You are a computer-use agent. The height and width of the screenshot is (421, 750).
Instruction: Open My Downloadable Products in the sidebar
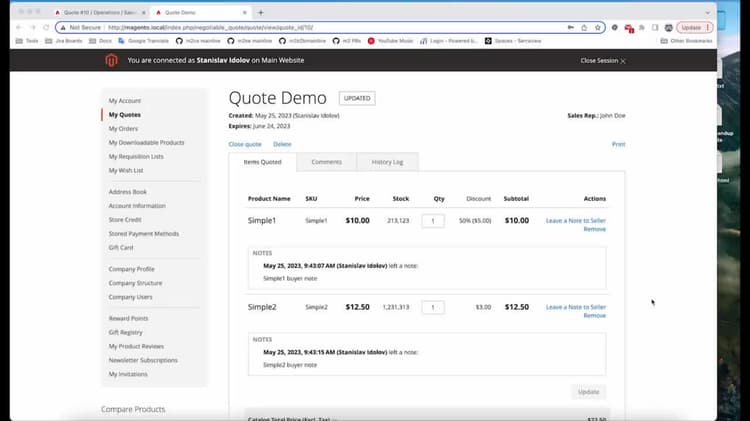tap(146, 143)
